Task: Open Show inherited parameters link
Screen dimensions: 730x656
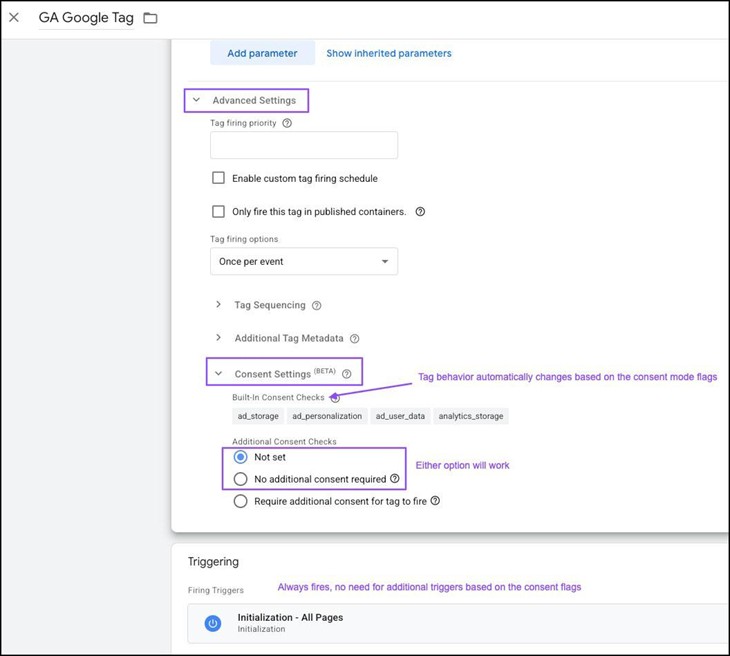Action: click(389, 53)
